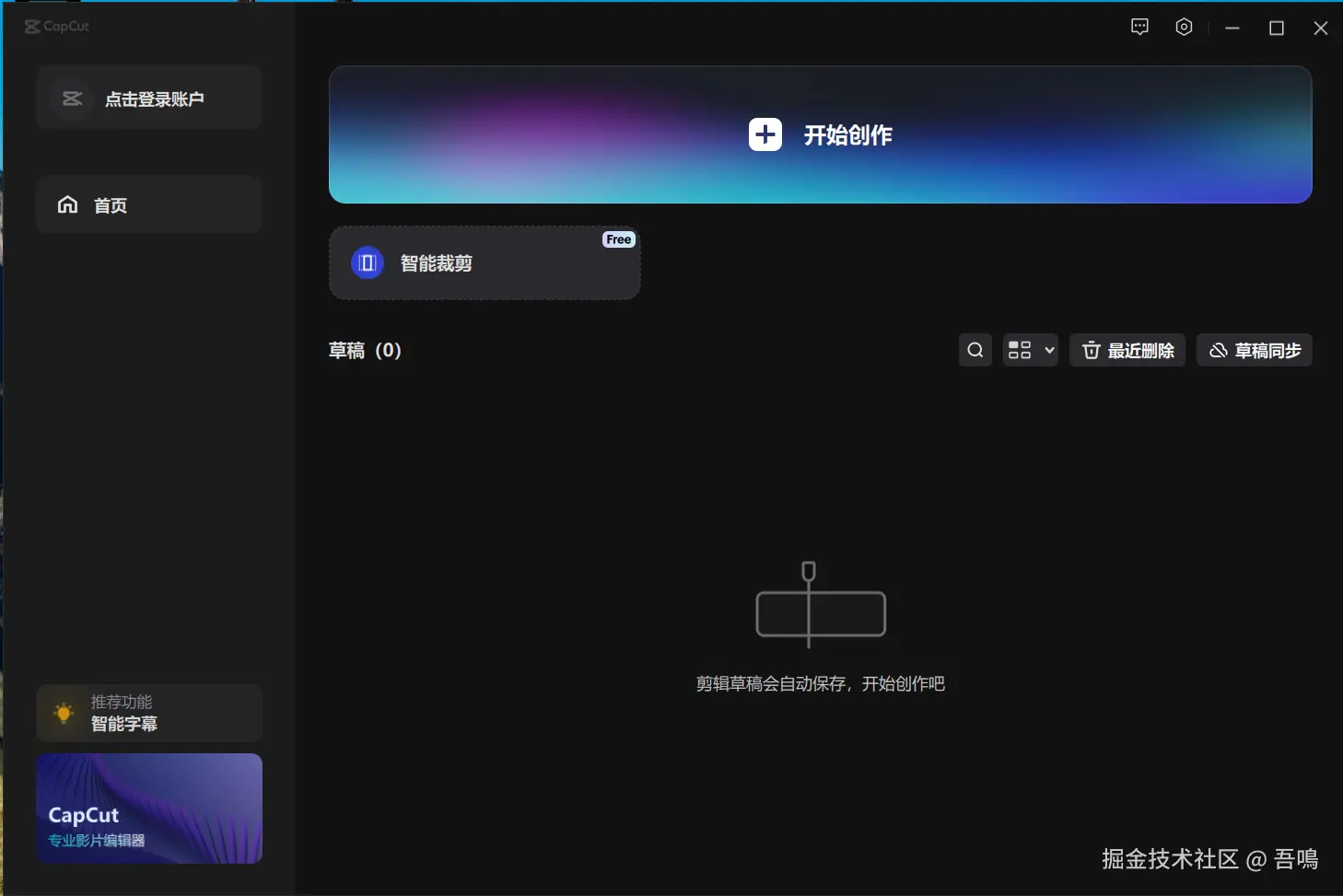Click the blue smart crop icon
This screenshot has width=1343, height=896.
368,263
